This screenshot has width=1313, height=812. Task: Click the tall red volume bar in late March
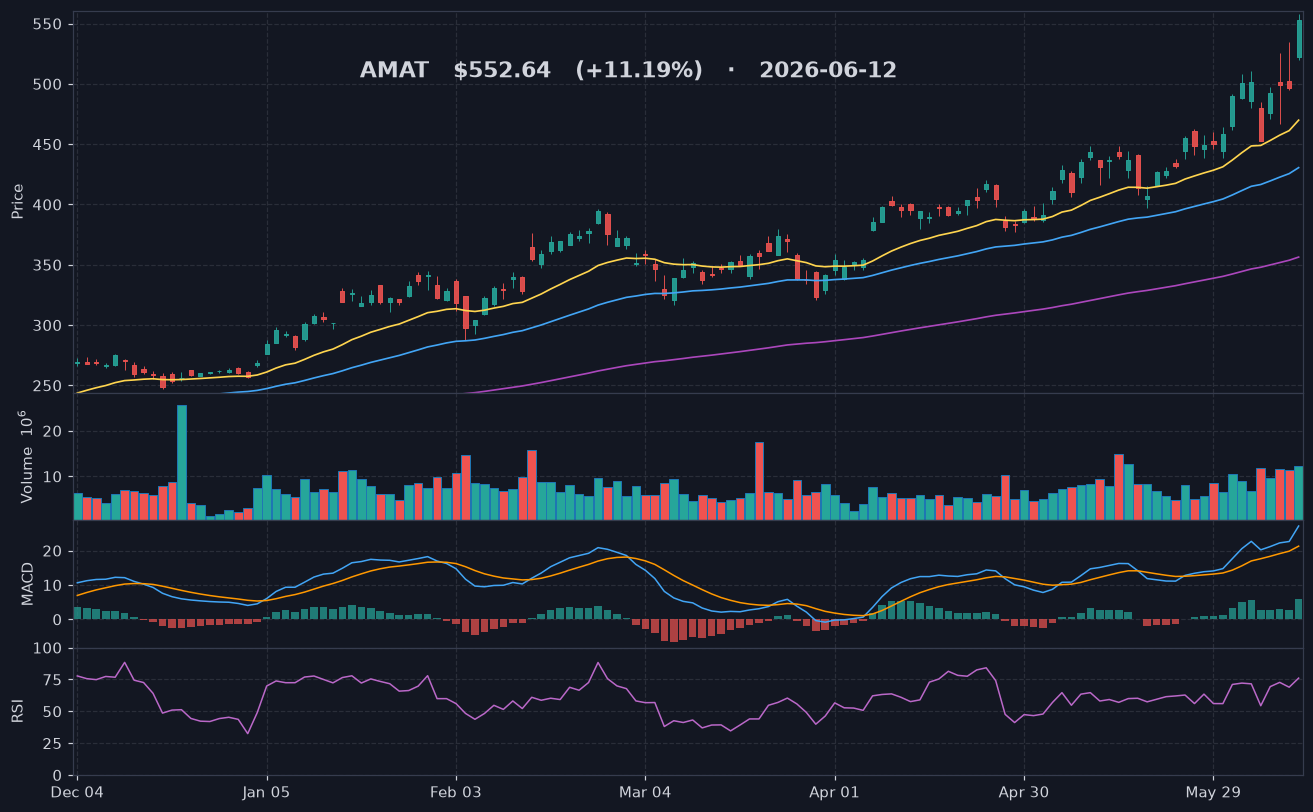point(759,481)
